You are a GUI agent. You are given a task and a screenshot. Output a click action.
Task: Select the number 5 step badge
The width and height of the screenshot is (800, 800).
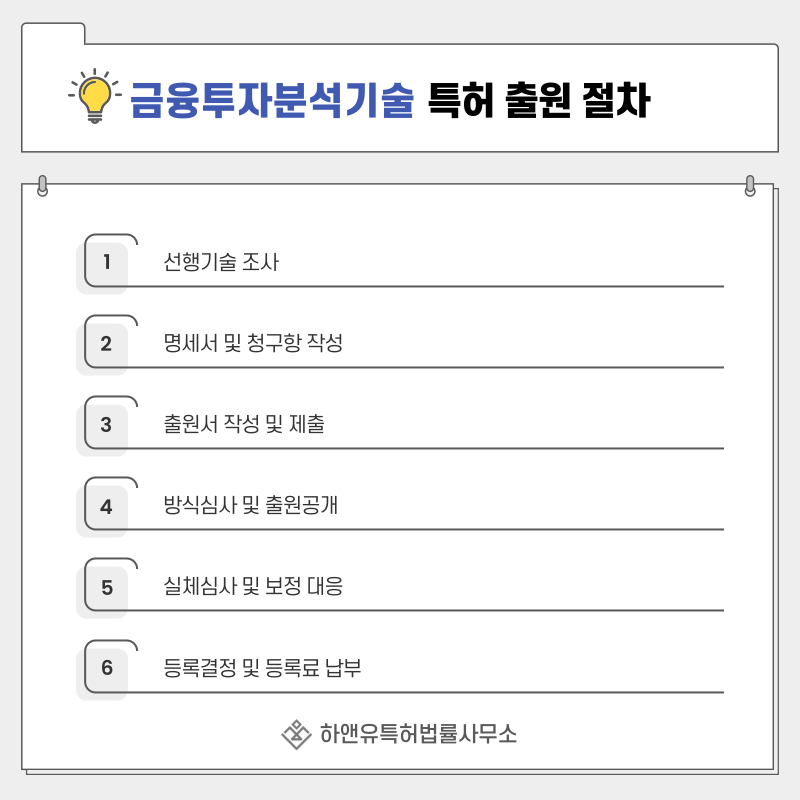(107, 587)
